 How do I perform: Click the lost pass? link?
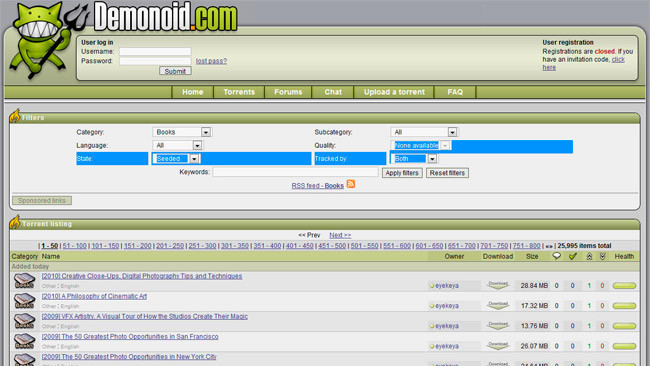coord(211,61)
